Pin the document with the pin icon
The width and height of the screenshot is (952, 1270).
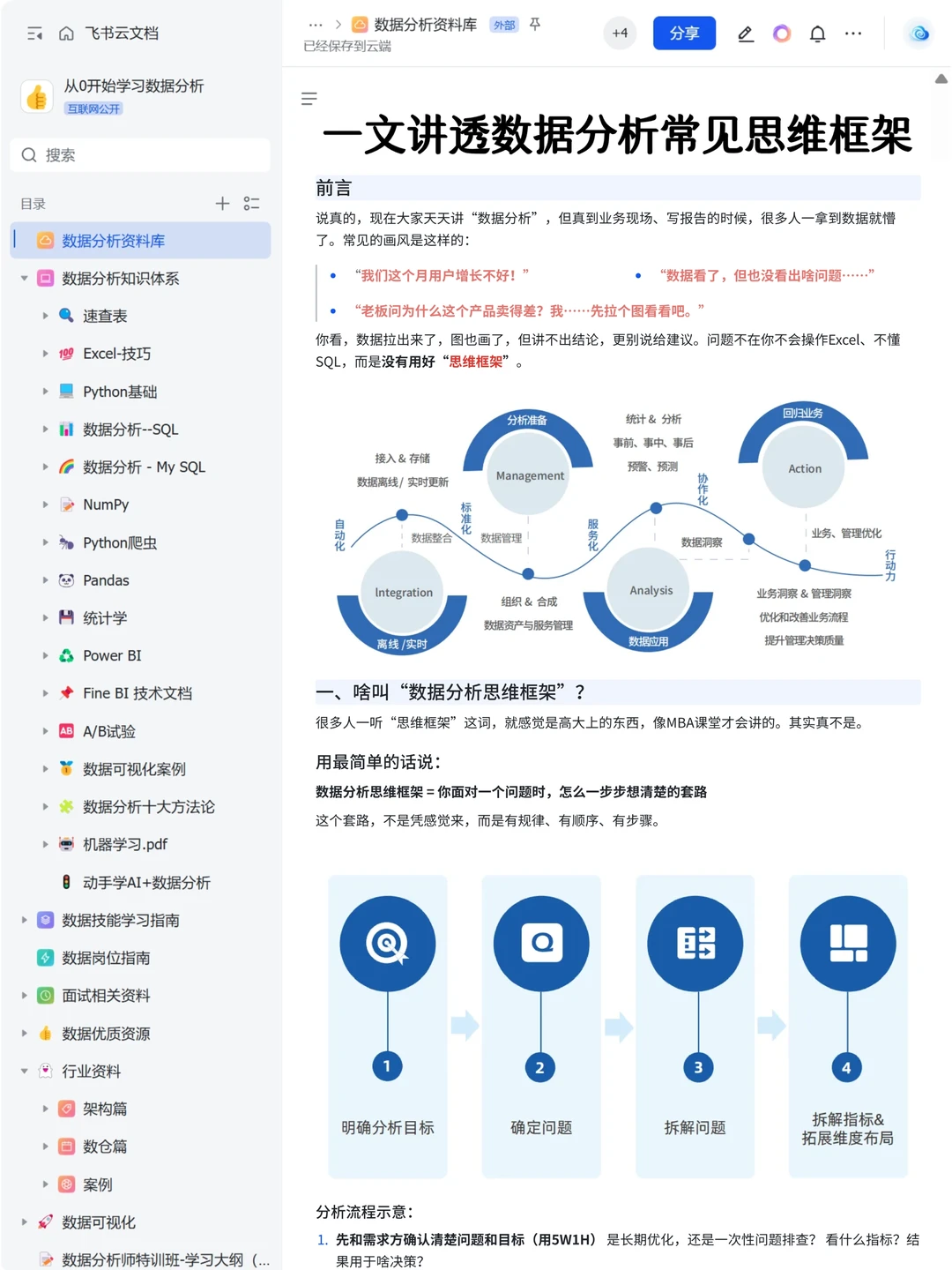535,25
